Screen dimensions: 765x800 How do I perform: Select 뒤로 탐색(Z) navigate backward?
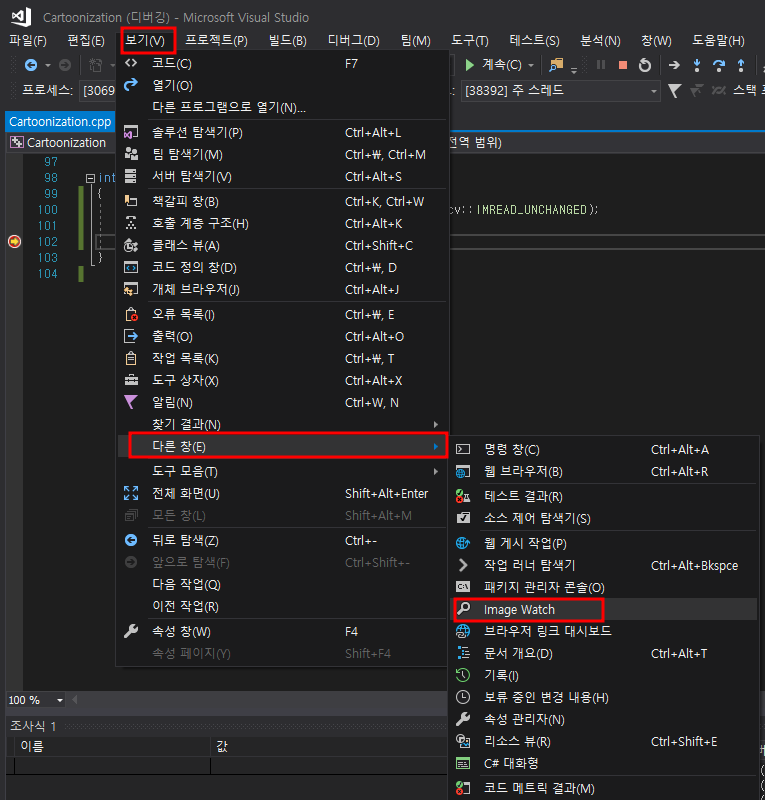(283, 540)
